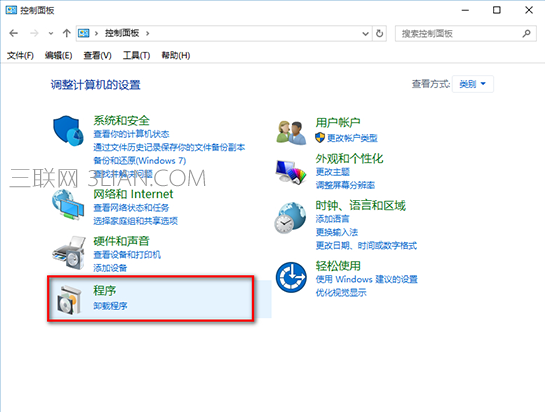
Task: Click 卸载程序 link
Action: [110, 306]
